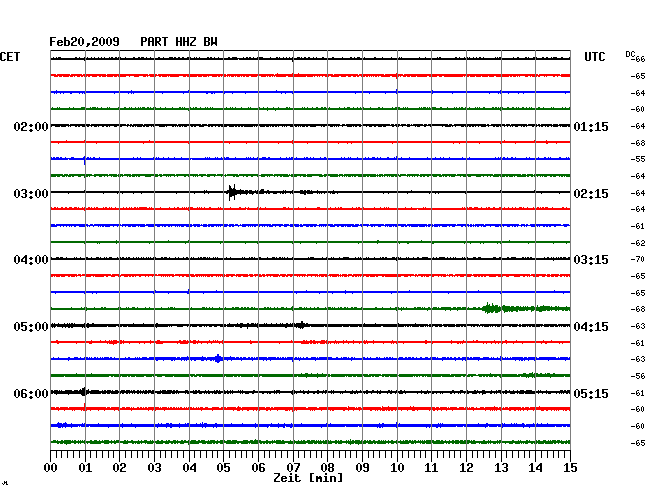Select the CET timezone label
The image size is (650, 494).
[10, 57]
